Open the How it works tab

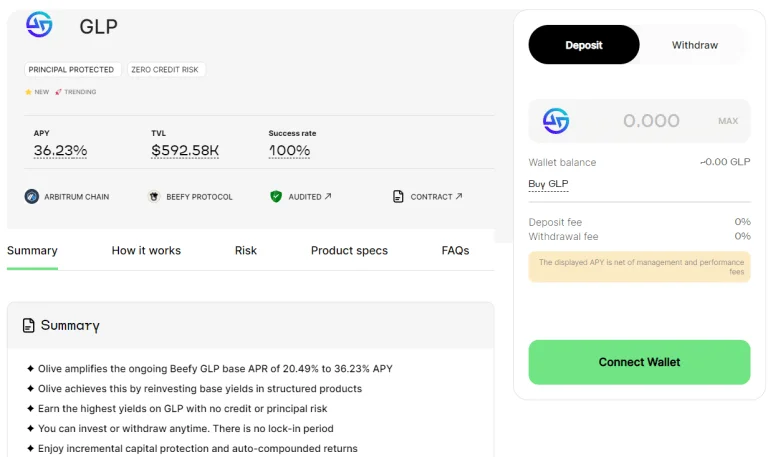[x=146, y=250]
